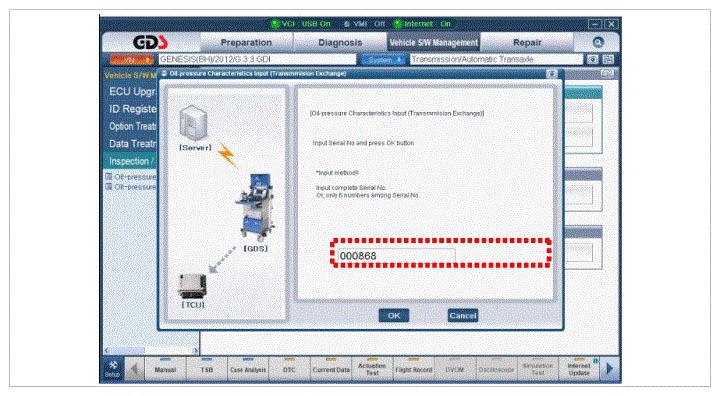Click the GDS logo
This screenshot has width=720, height=396.
[x=151, y=42]
